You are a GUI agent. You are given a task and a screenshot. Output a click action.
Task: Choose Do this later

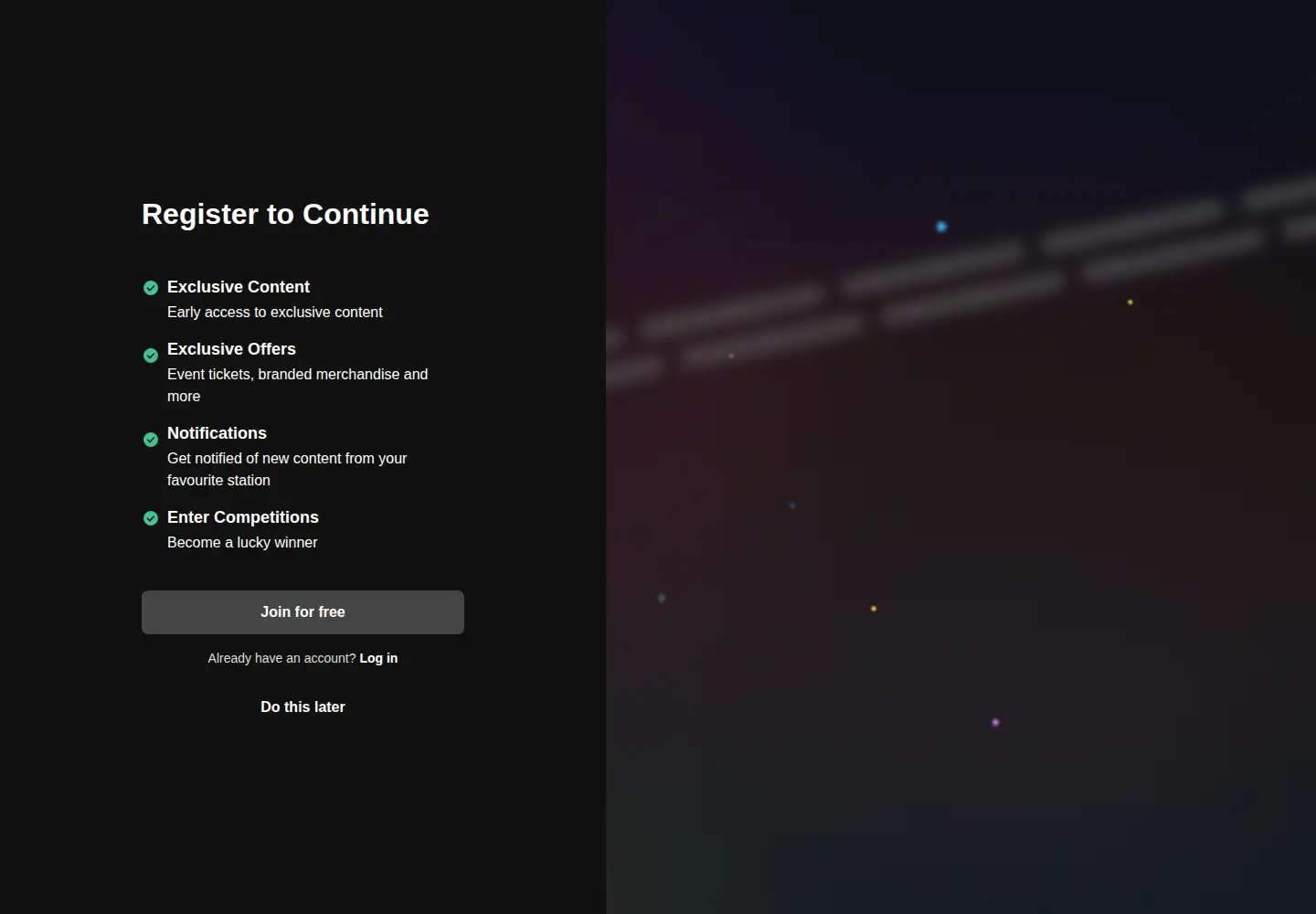point(302,707)
